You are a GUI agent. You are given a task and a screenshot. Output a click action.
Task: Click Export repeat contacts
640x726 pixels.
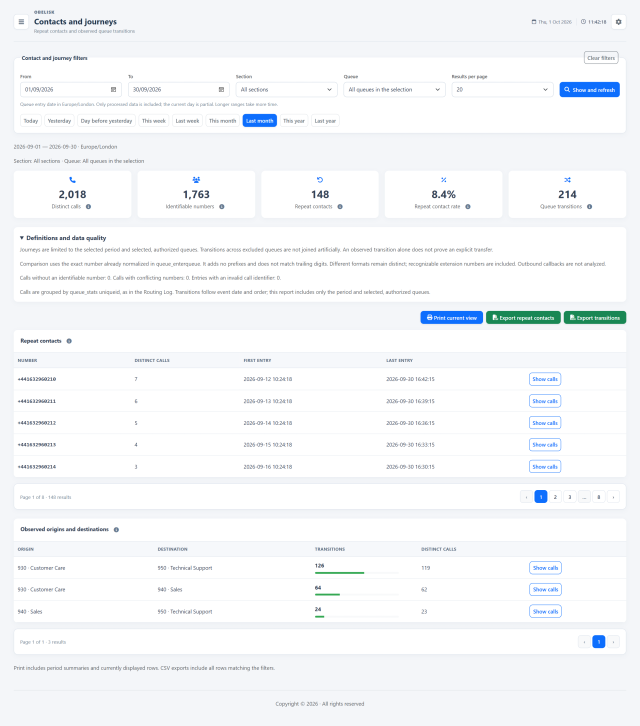pos(523,318)
